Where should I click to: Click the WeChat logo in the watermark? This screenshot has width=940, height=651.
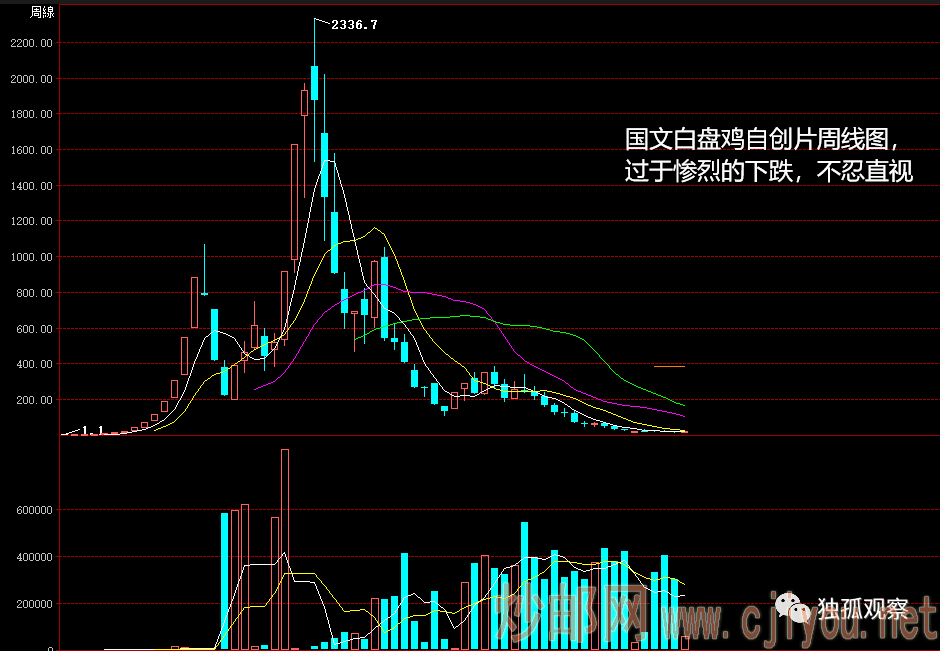point(796,607)
